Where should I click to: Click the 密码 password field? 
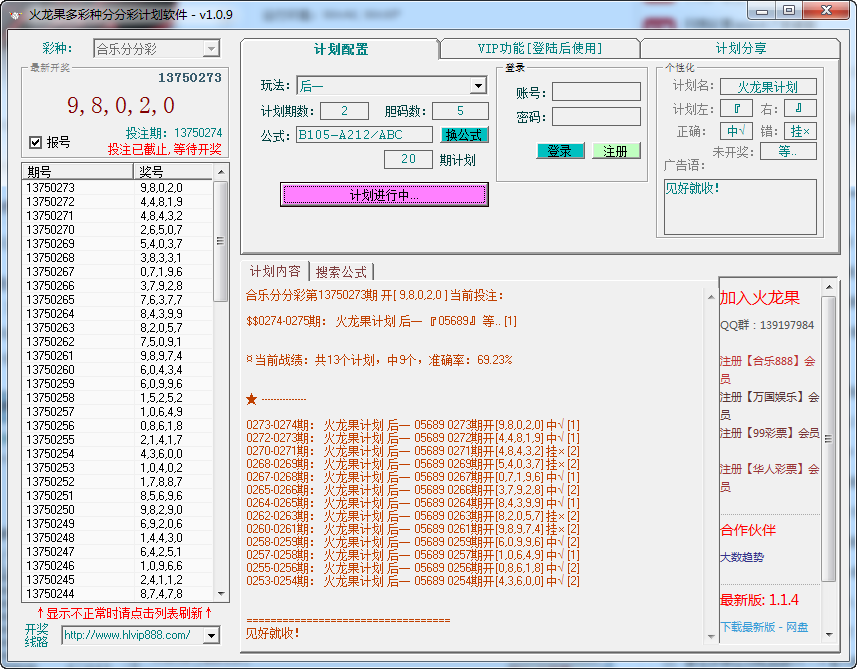pyautogui.click(x=596, y=116)
